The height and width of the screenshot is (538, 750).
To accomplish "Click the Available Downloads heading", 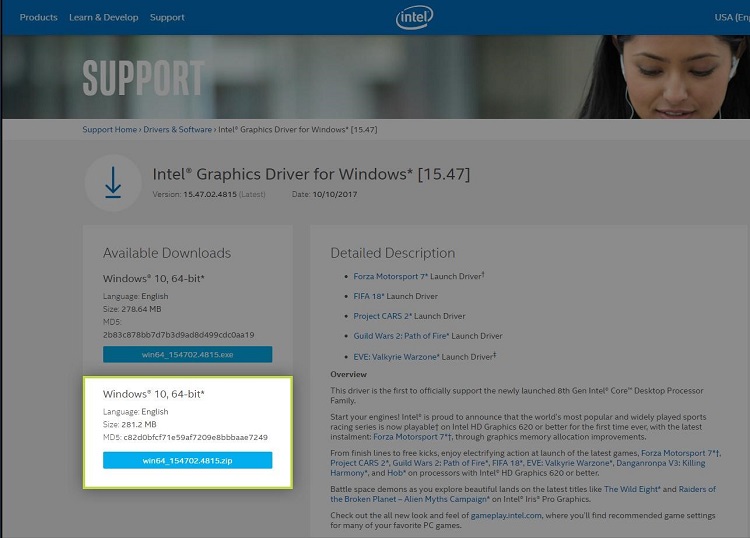I will (167, 253).
